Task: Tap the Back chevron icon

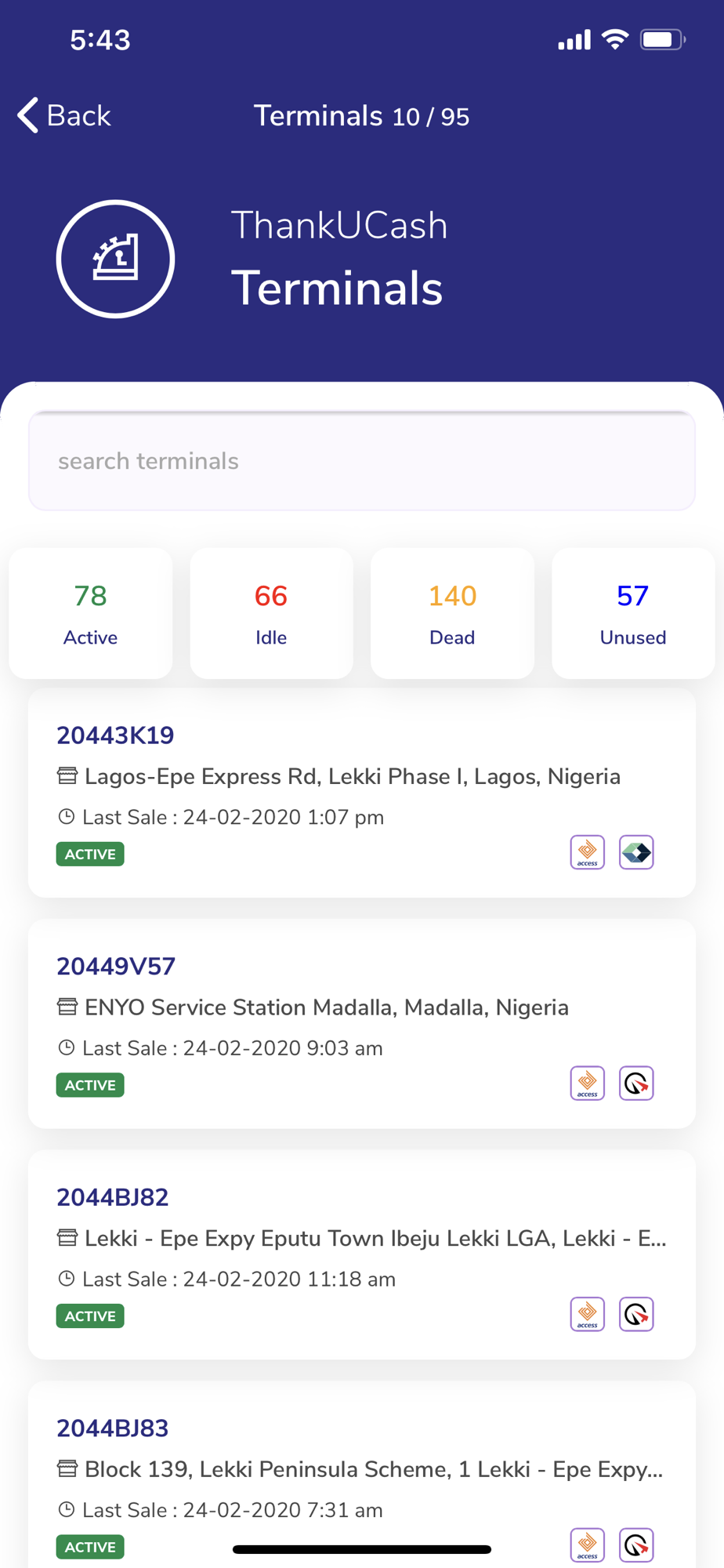Action: 28,115
